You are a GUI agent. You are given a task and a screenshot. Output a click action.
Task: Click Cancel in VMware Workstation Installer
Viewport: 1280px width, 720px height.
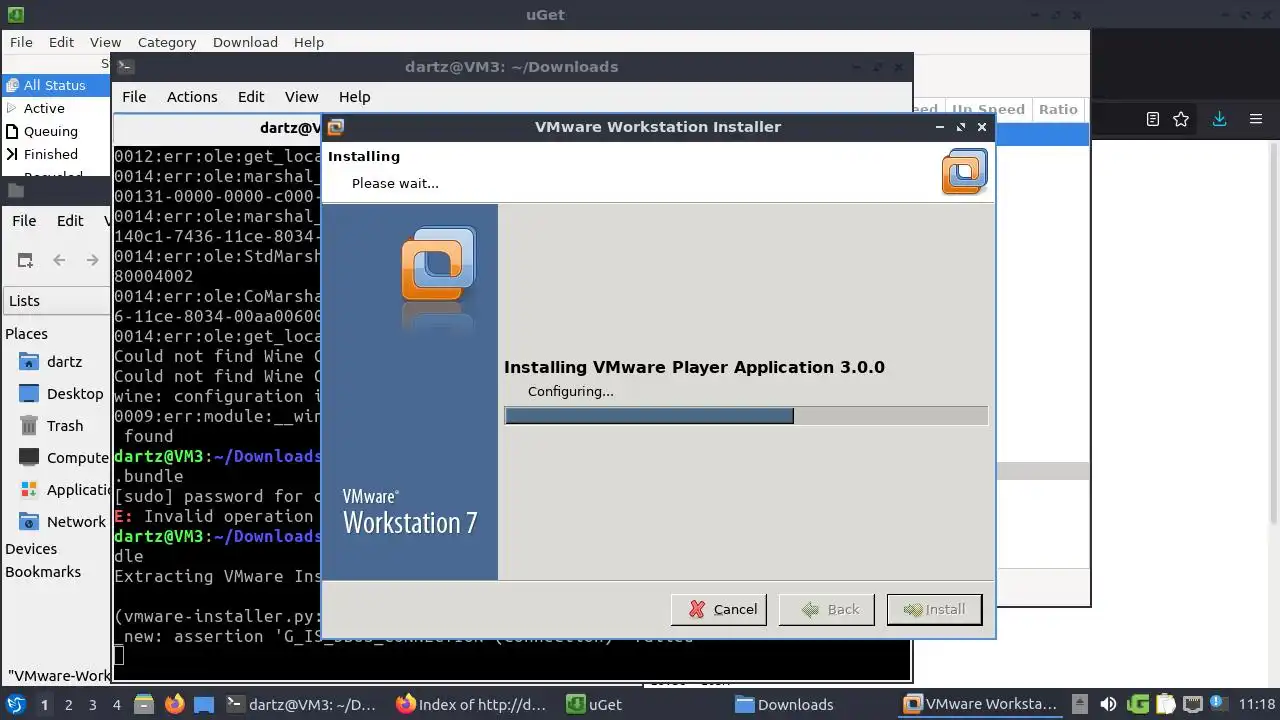(719, 609)
